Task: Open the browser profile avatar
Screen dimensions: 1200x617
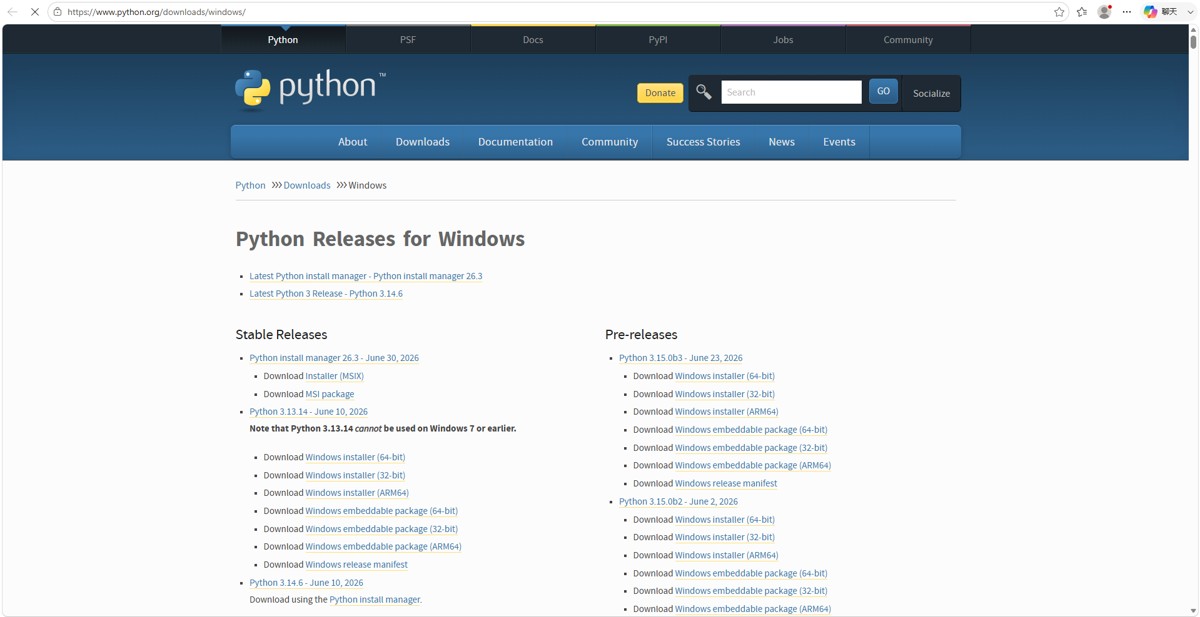Action: pos(1105,12)
